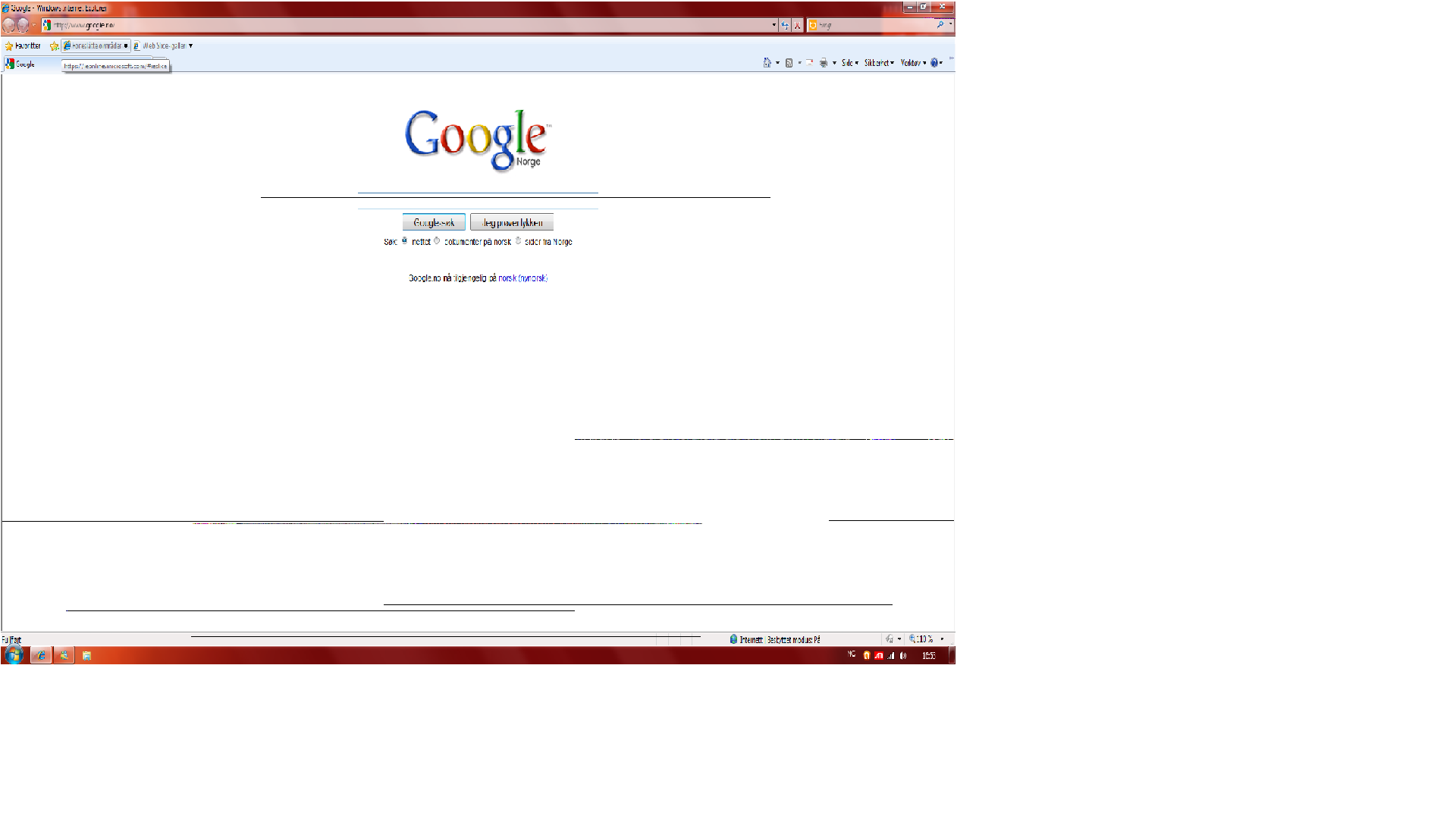Image resolution: width=1456 pixels, height=819 pixels.
Task: Expand the Home button dropdown arrow
Action: click(777, 63)
